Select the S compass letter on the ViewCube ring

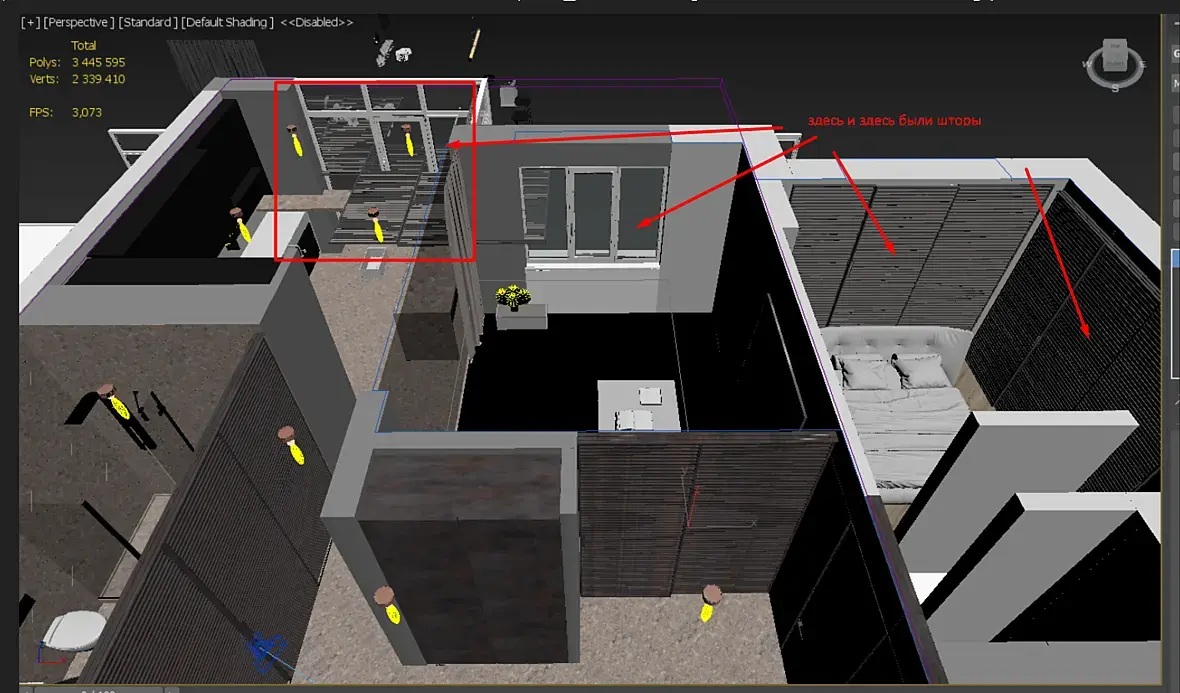tap(1115, 88)
